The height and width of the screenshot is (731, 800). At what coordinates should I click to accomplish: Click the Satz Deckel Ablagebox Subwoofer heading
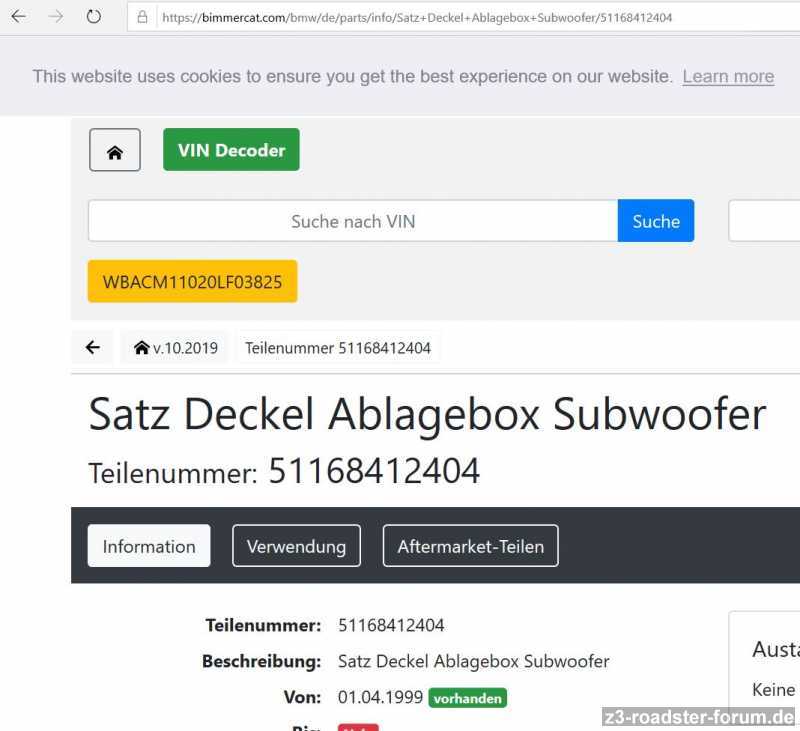[427, 413]
